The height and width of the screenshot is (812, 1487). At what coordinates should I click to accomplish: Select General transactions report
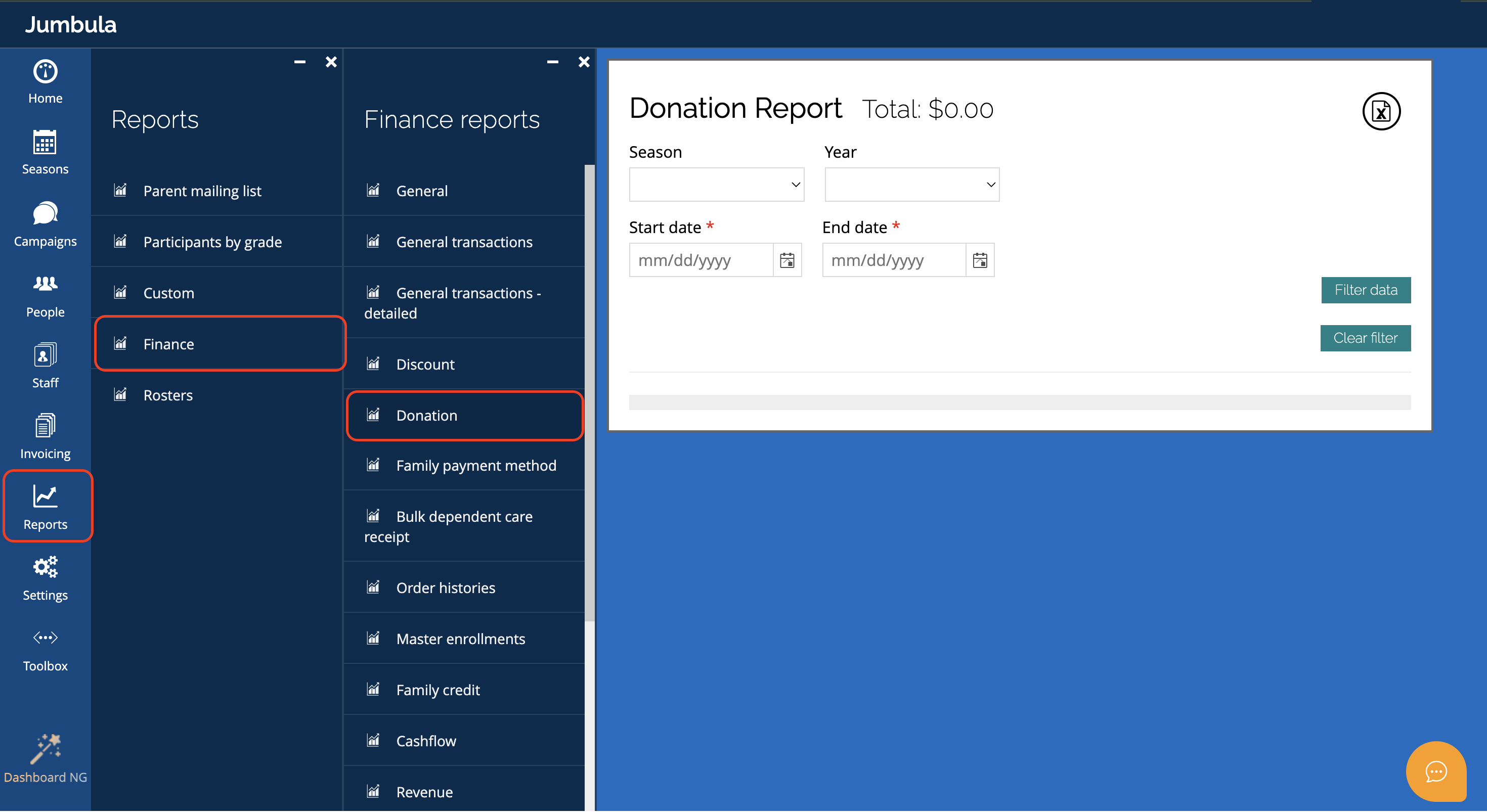point(464,242)
